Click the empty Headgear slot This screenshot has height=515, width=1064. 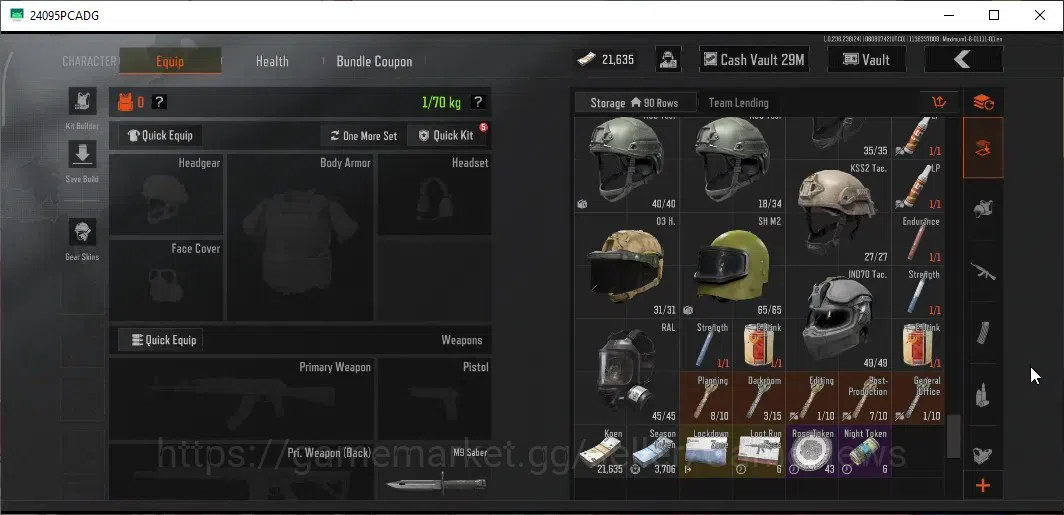tap(166, 194)
